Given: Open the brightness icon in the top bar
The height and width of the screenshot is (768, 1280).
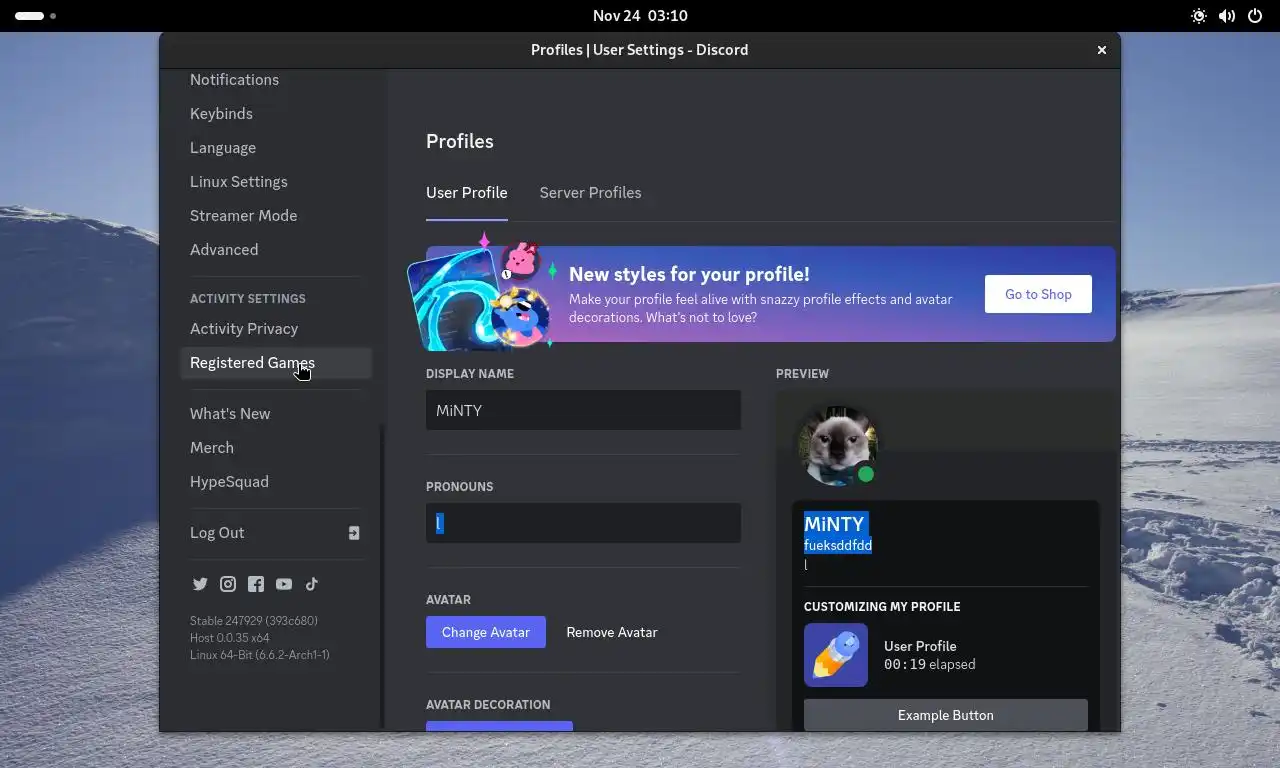Looking at the screenshot, I should (1199, 16).
